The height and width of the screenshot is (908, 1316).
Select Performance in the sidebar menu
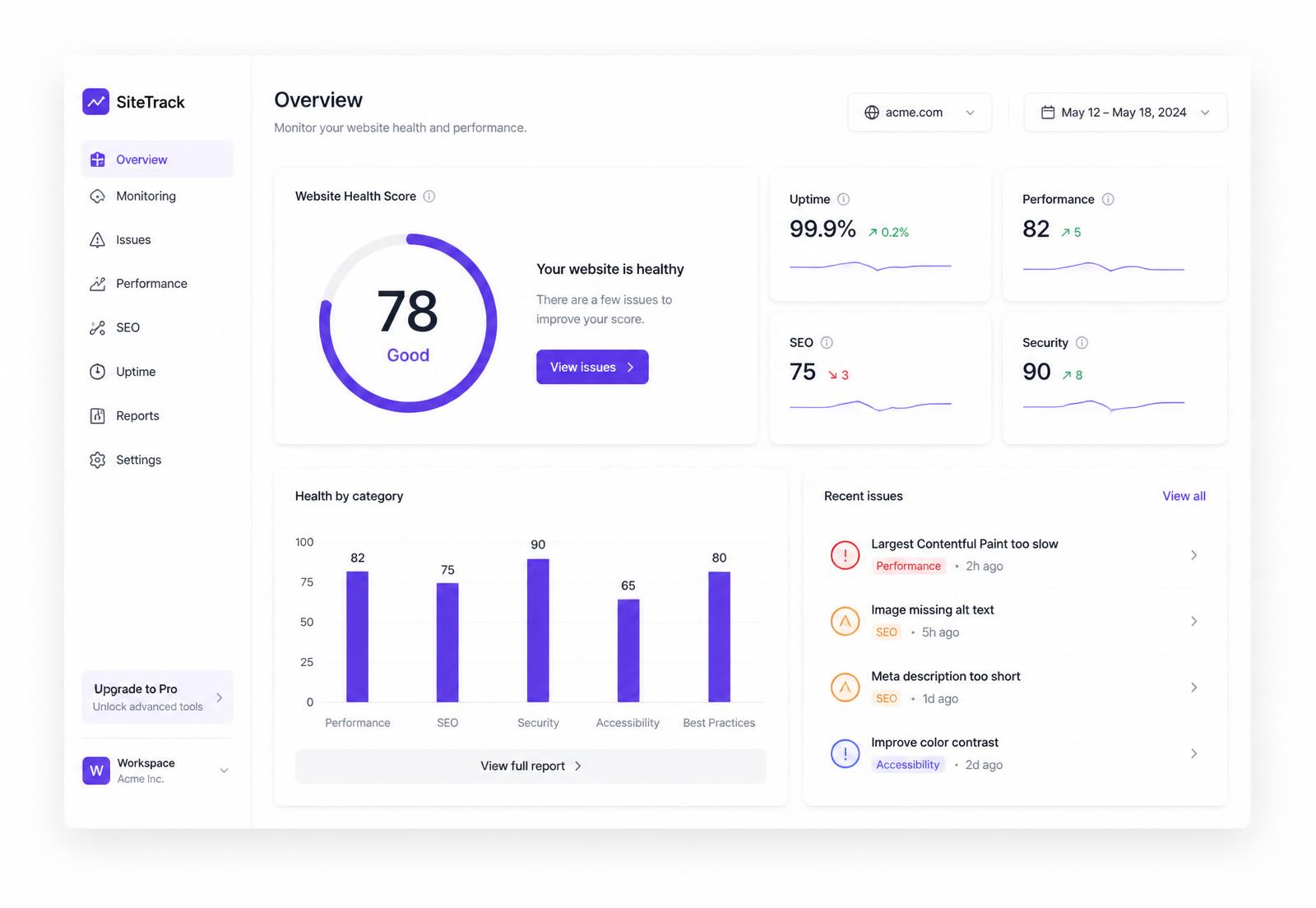(x=157, y=284)
